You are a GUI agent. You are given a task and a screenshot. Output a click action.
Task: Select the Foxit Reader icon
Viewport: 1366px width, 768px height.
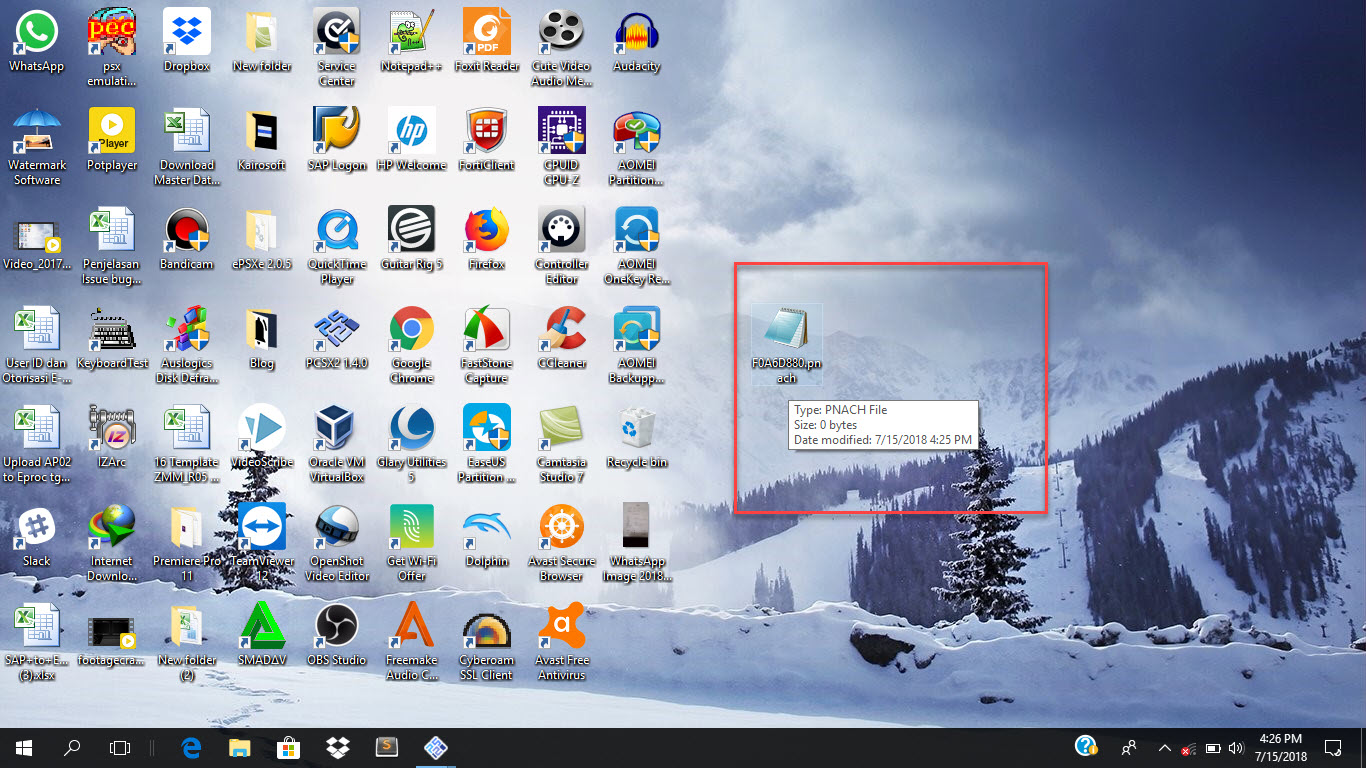click(x=487, y=32)
